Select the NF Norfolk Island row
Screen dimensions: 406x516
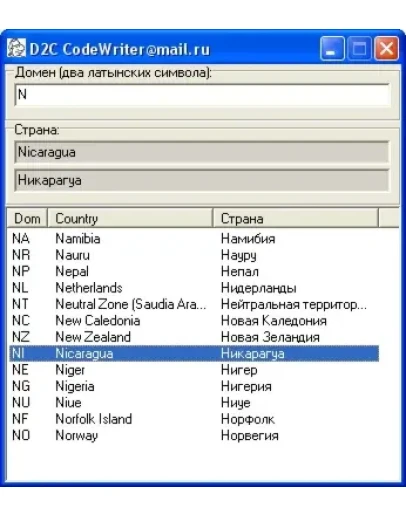194,419
